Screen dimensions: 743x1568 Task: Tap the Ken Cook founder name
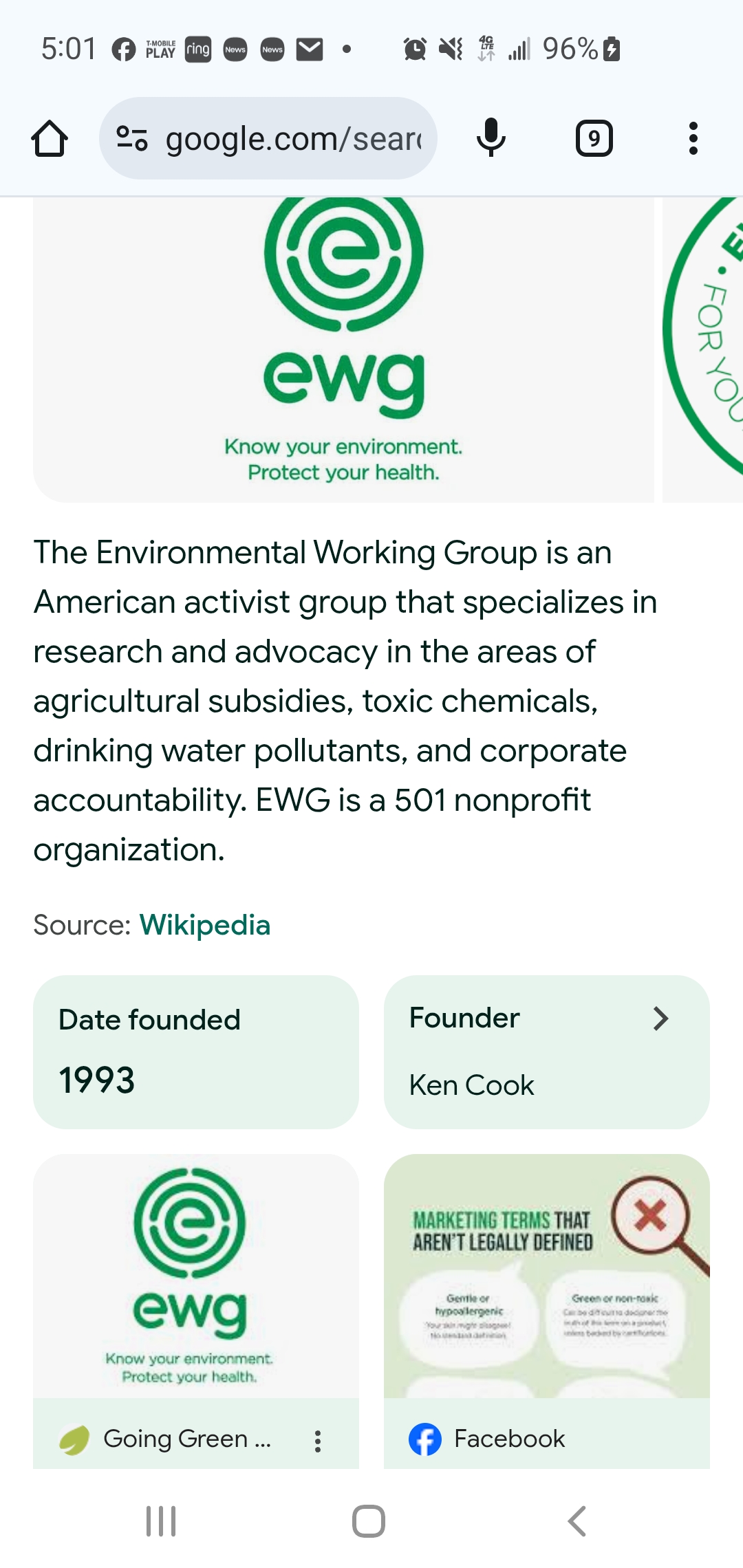[x=471, y=1085]
